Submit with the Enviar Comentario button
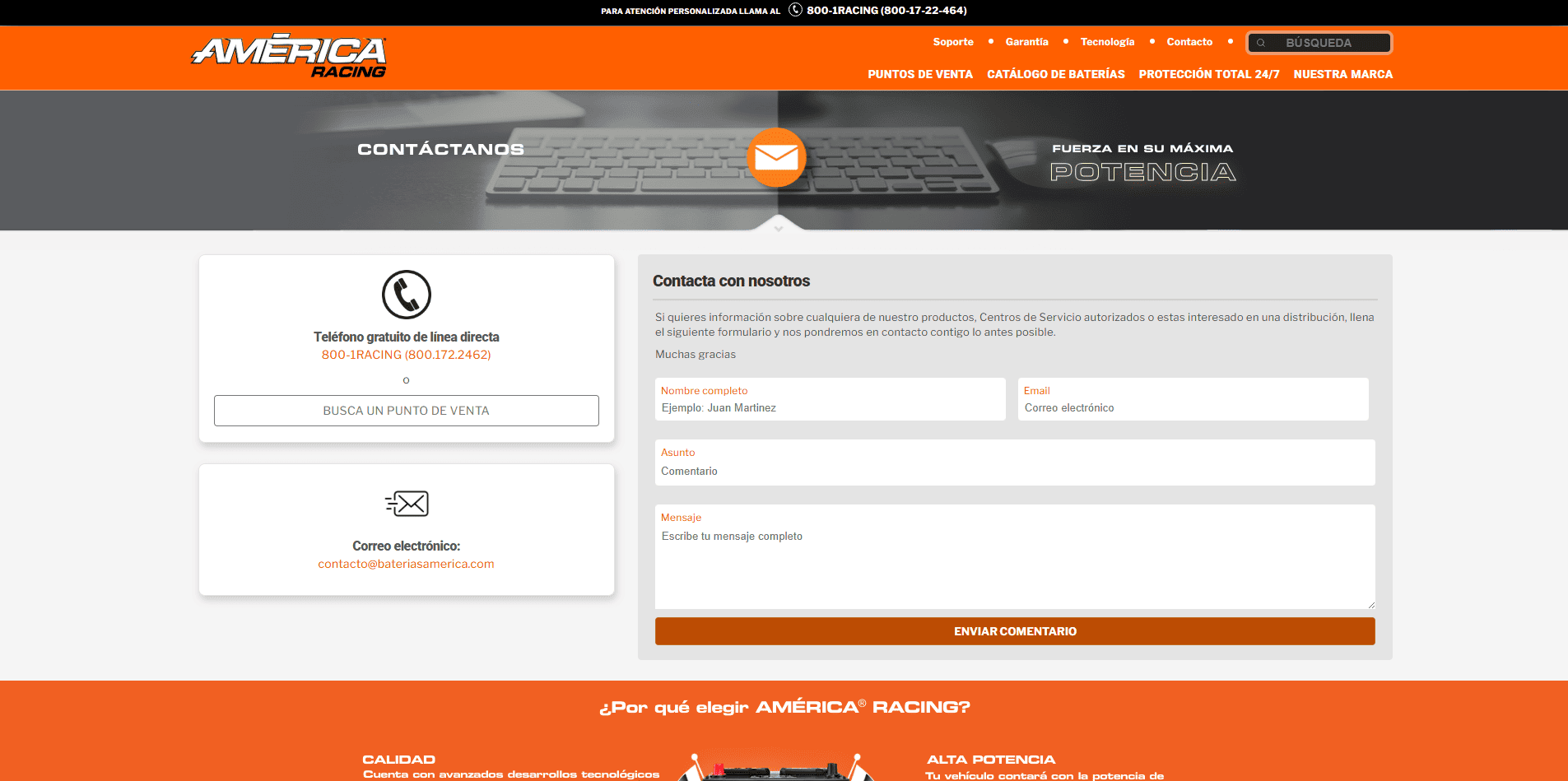Screen dimensions: 1568x781 tap(1015, 631)
